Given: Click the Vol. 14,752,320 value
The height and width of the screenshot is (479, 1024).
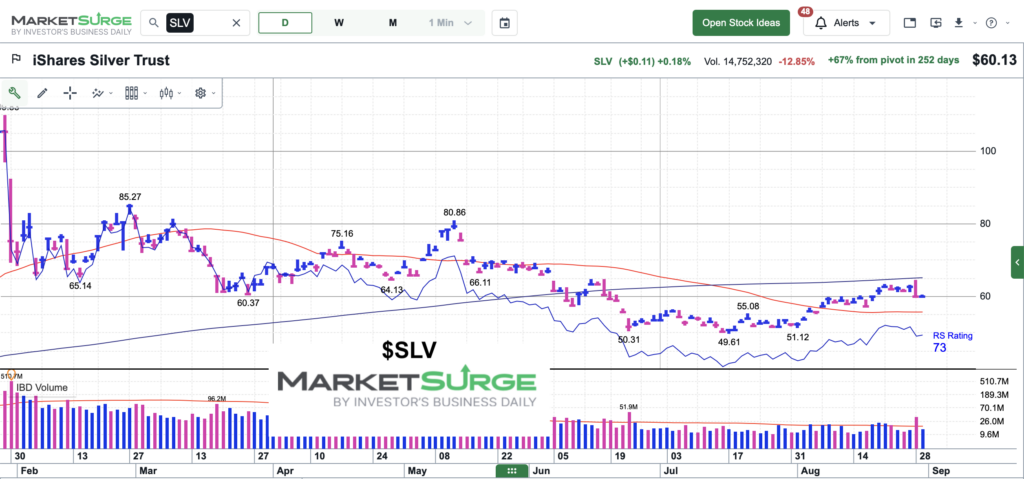Looking at the screenshot, I should 738,61.
